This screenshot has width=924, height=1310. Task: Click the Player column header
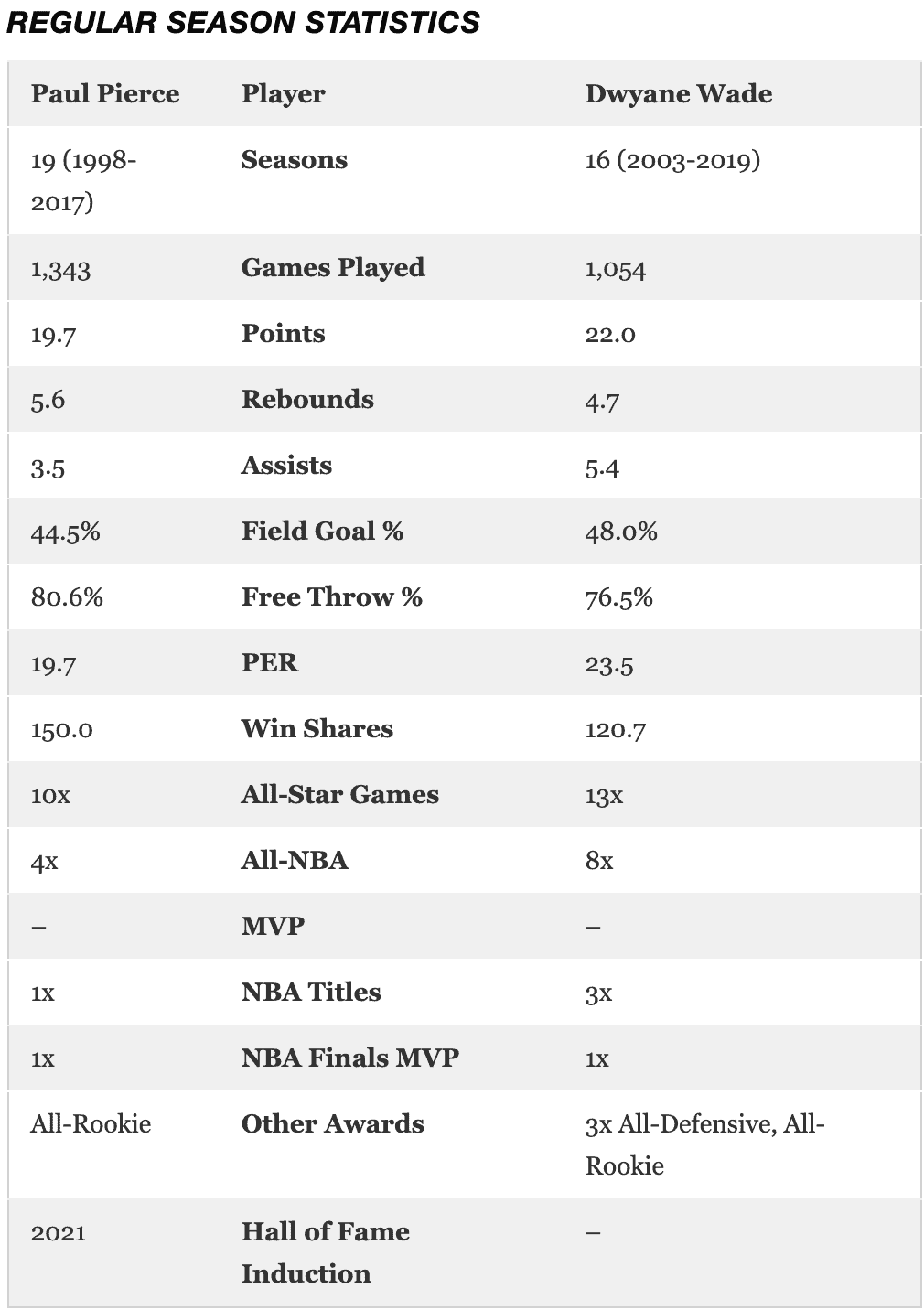283,94
